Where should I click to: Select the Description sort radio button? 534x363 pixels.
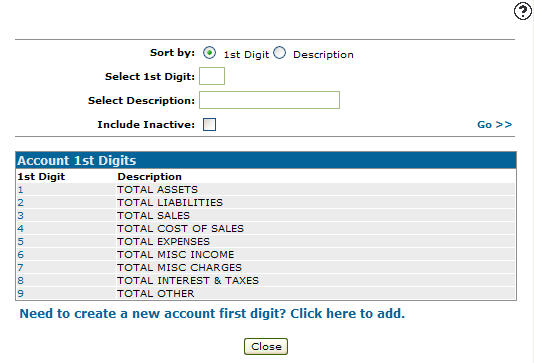(x=279, y=53)
